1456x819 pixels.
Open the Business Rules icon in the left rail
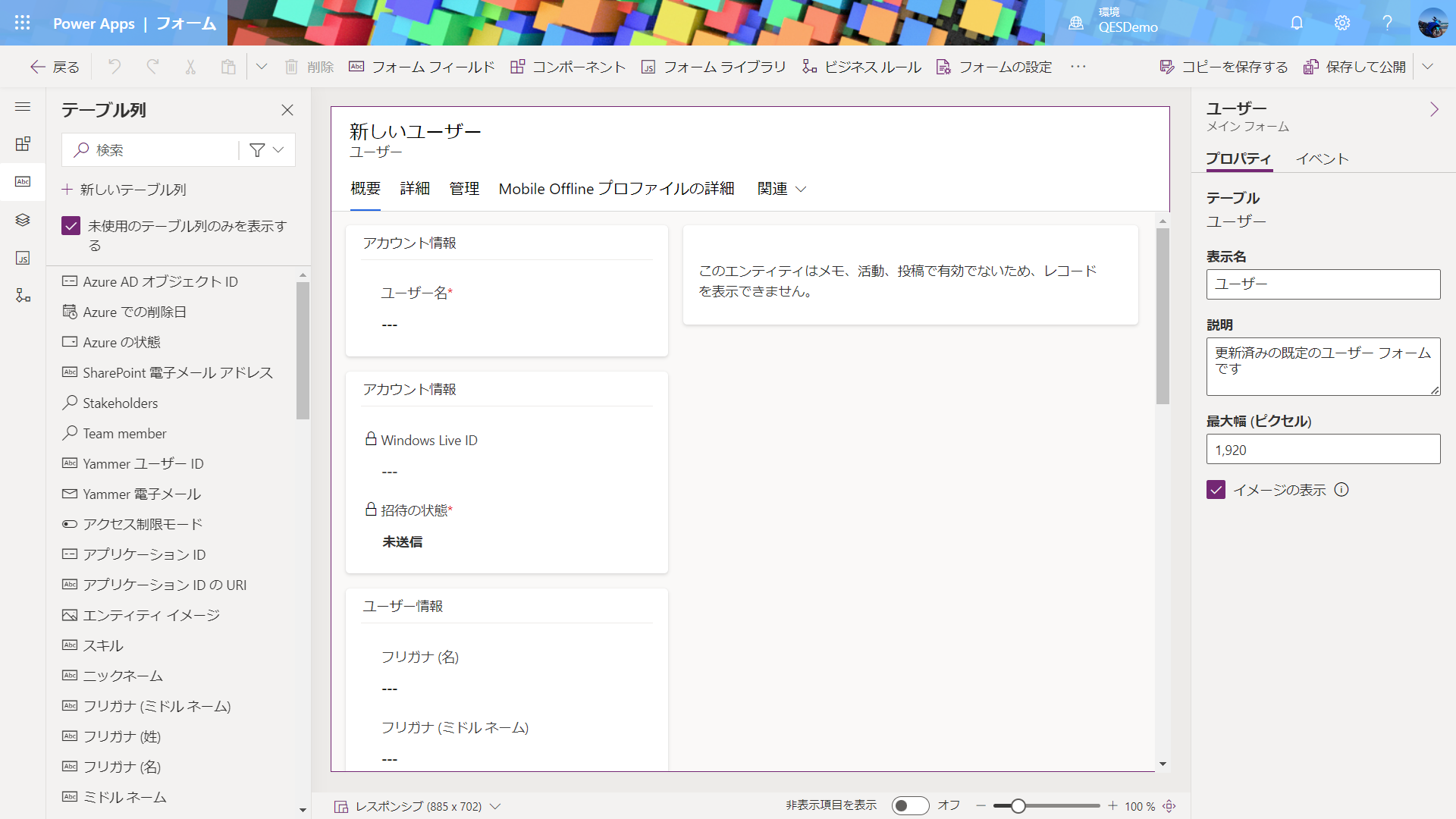click(x=23, y=295)
